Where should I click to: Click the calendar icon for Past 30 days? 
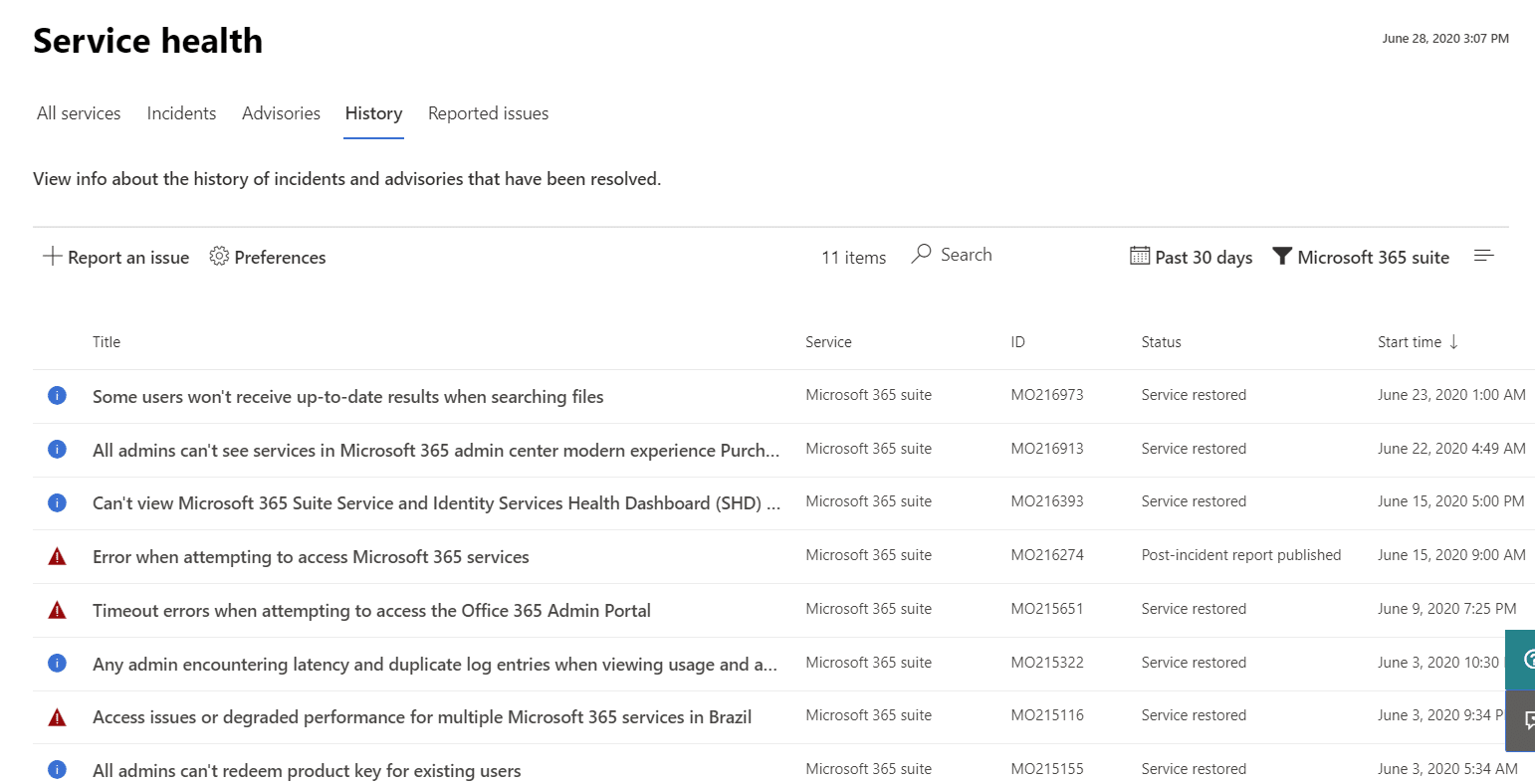pyautogui.click(x=1140, y=256)
